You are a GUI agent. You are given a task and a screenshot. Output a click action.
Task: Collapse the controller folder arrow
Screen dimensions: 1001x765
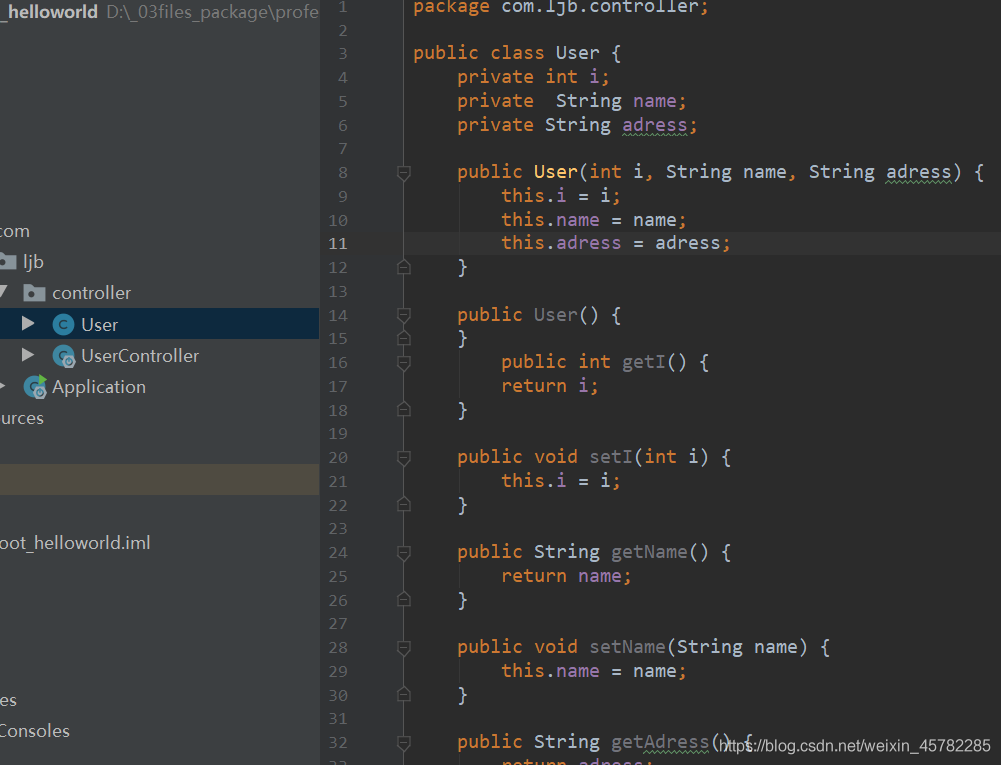[x=3, y=292]
